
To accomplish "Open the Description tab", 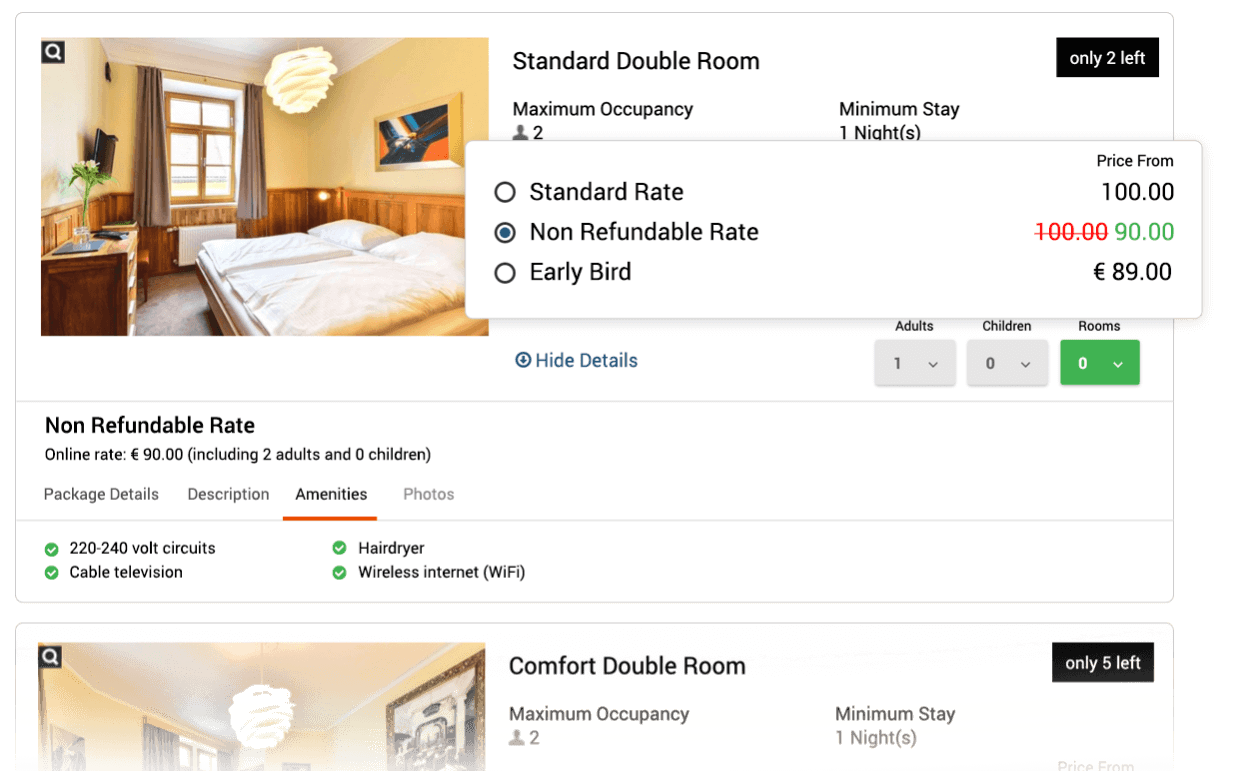I will [228, 494].
